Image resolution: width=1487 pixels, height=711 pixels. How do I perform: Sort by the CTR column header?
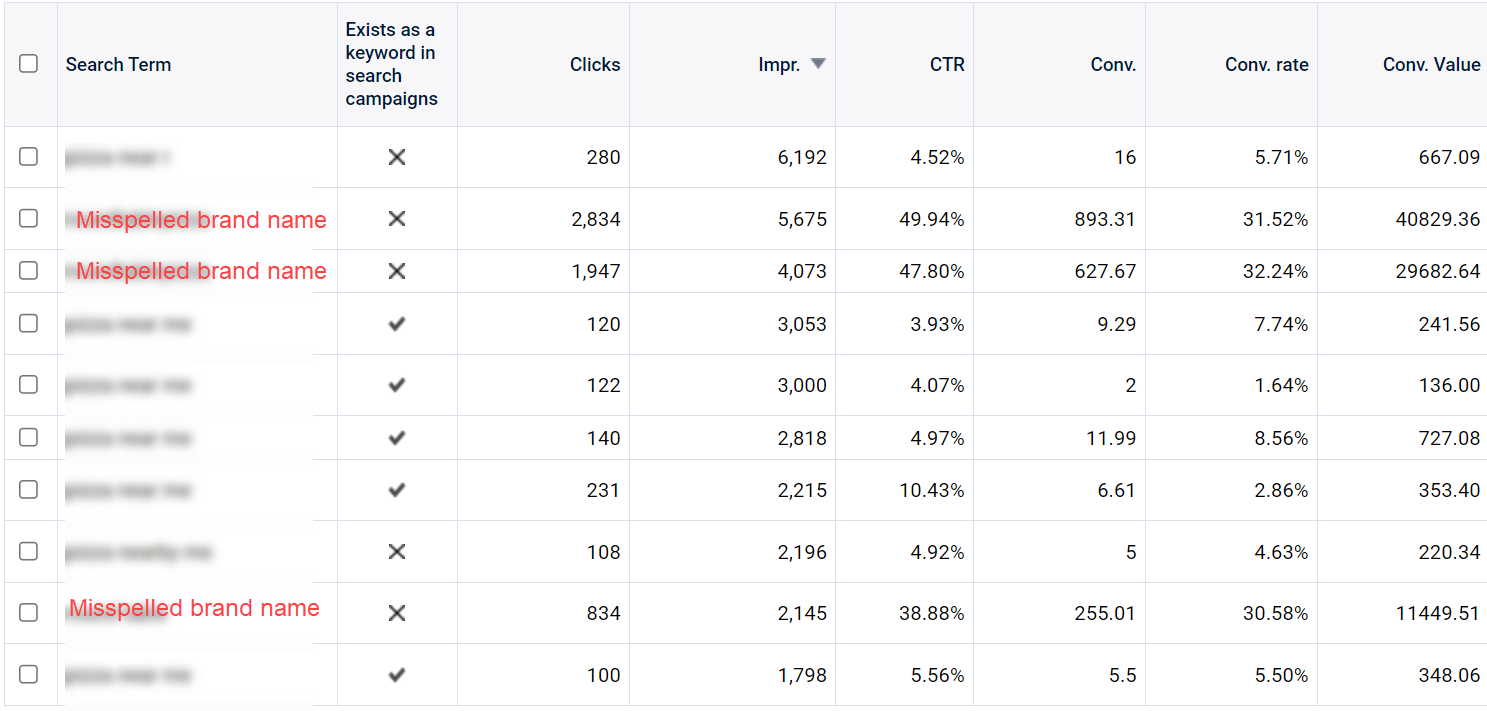pos(947,65)
